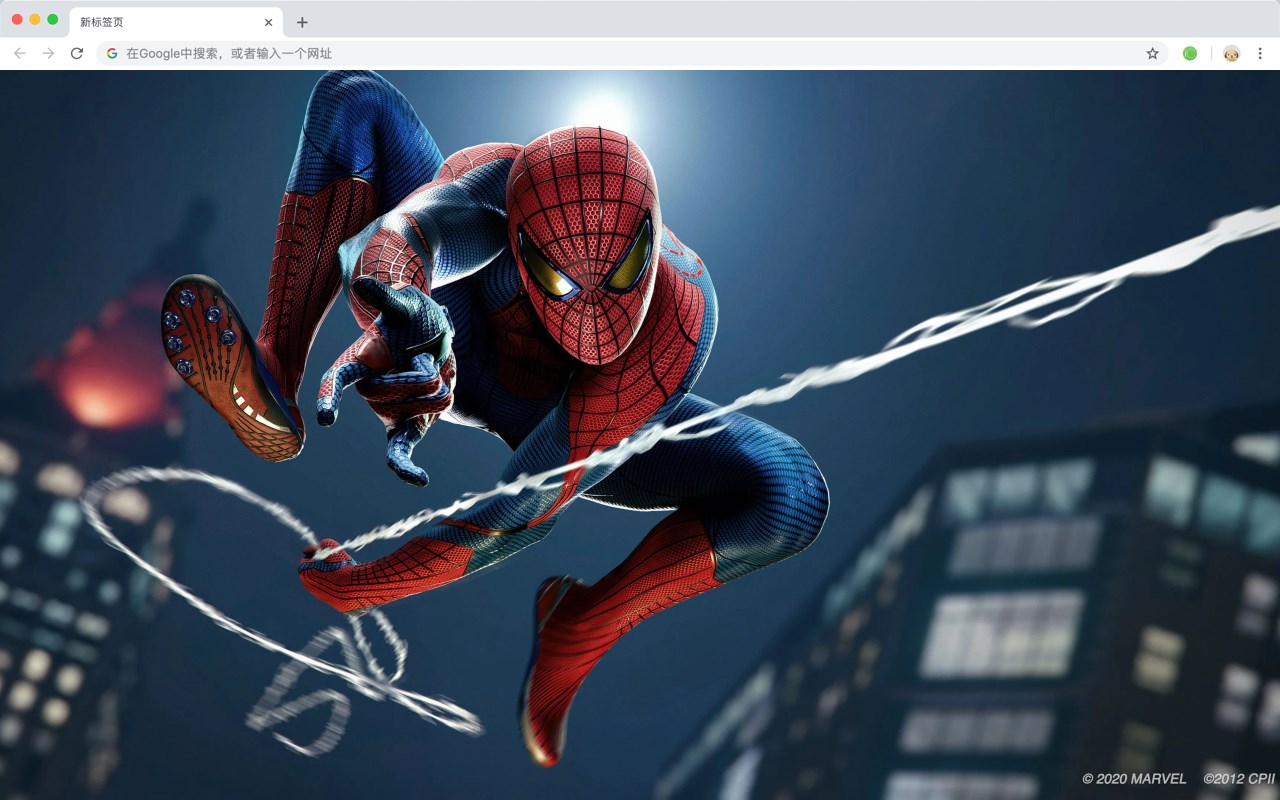Screen dimensions: 1280x800
Task: Reload the page with the refresh icon
Action: click(x=77, y=53)
